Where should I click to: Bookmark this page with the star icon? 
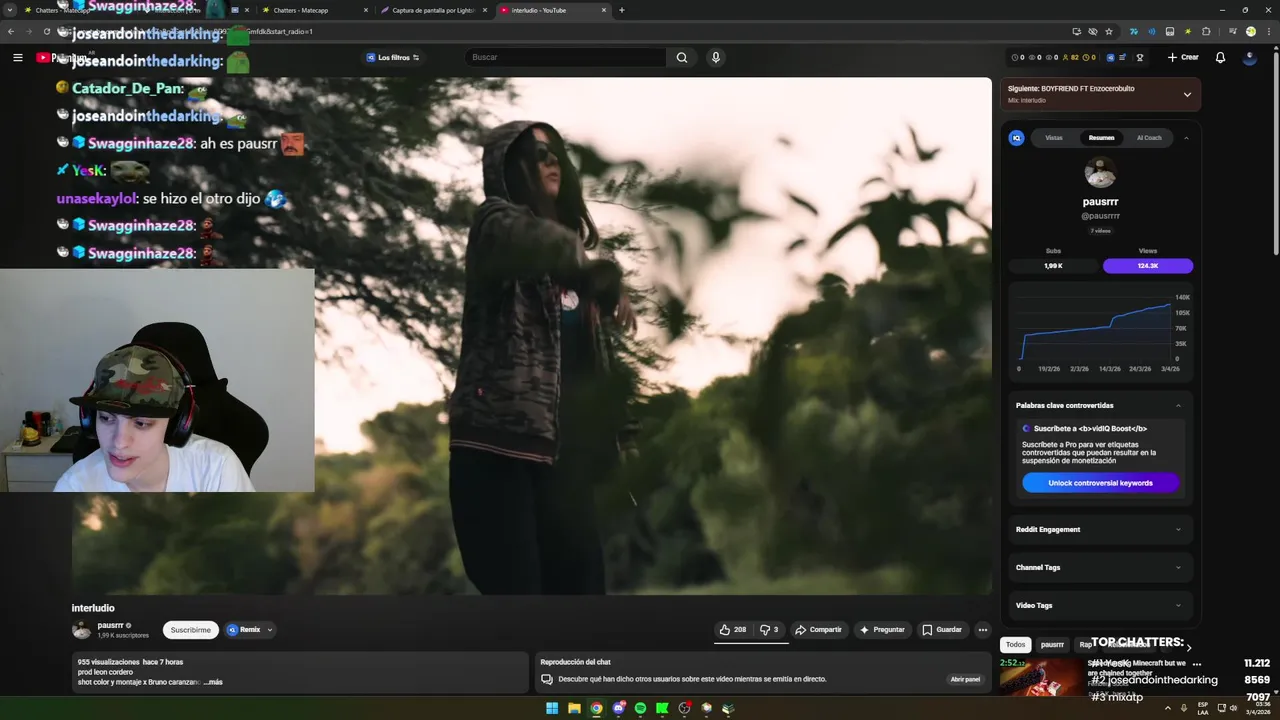click(1109, 31)
